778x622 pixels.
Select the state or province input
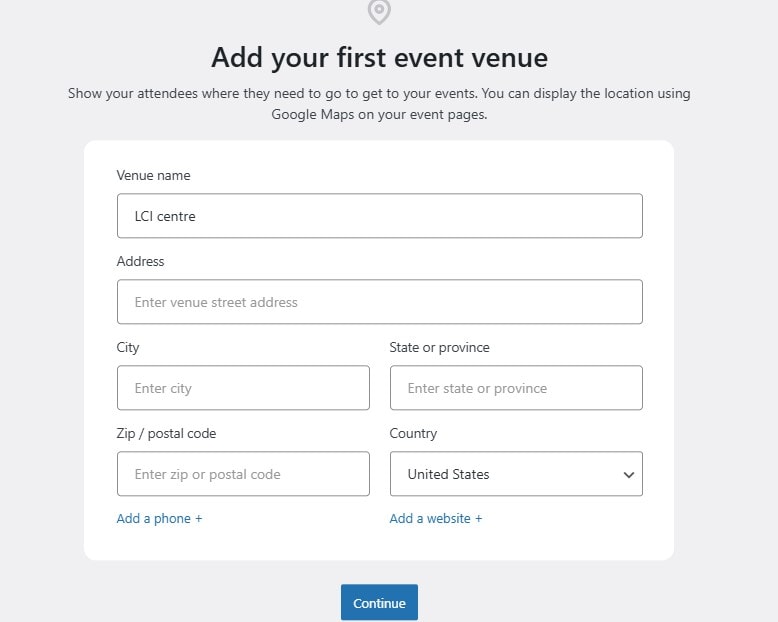point(516,388)
